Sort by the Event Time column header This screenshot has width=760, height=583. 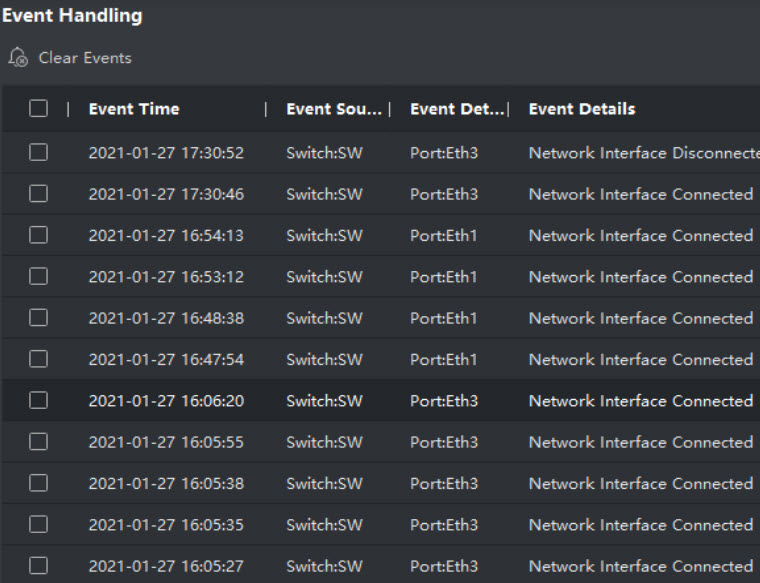[134, 109]
